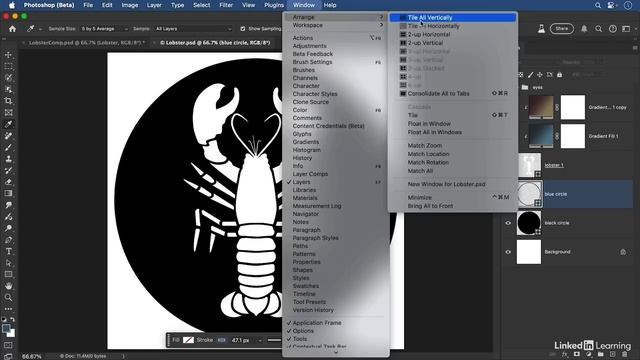This screenshot has height=360, width=640.
Task: Toggle visibility of black circle layer
Action: [508, 223]
